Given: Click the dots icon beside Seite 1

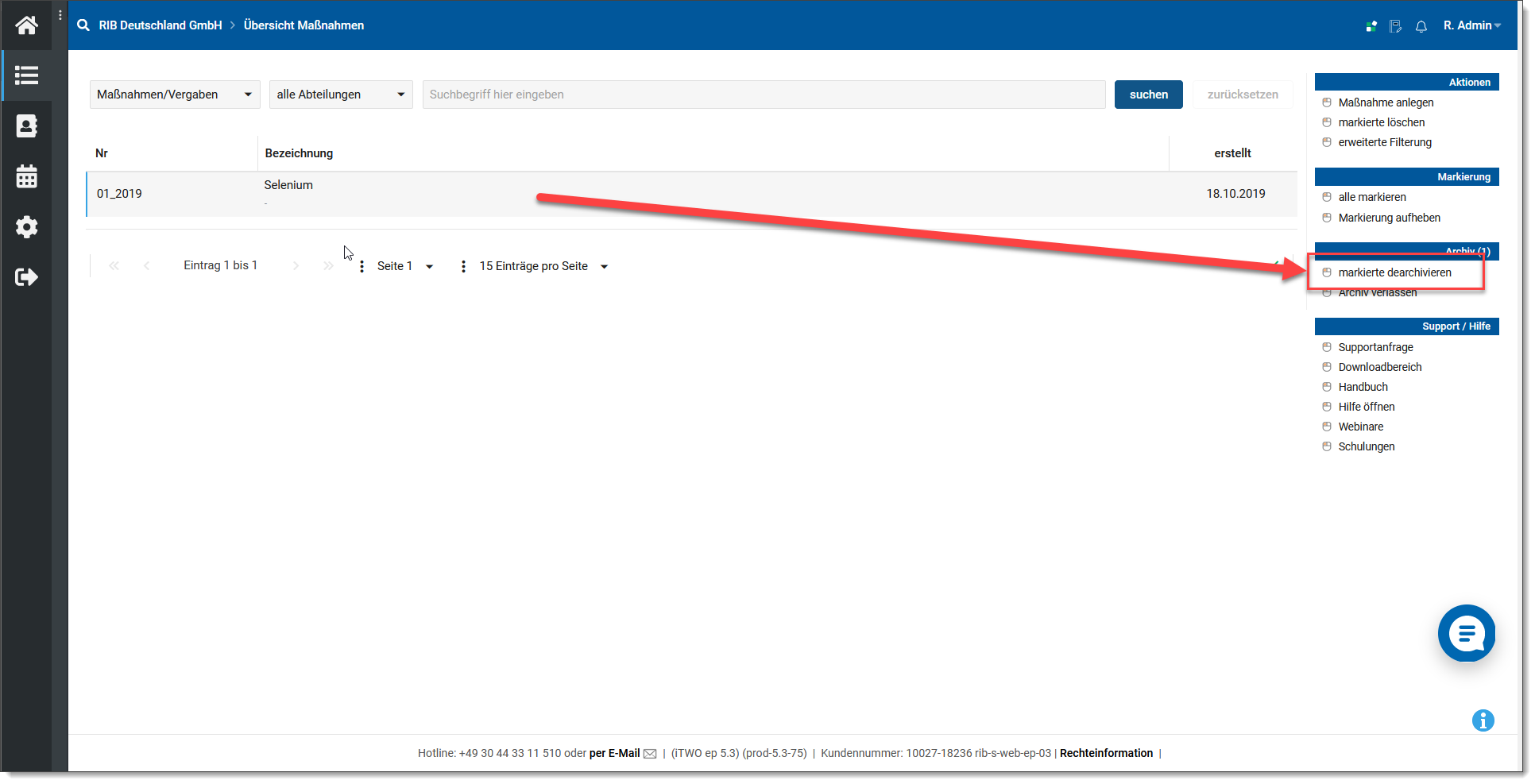Looking at the screenshot, I should (362, 267).
